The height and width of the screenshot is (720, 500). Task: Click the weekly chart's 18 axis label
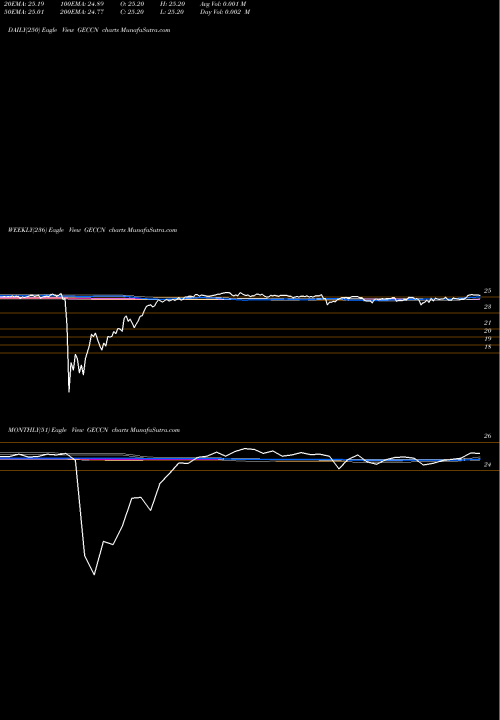[488, 347]
